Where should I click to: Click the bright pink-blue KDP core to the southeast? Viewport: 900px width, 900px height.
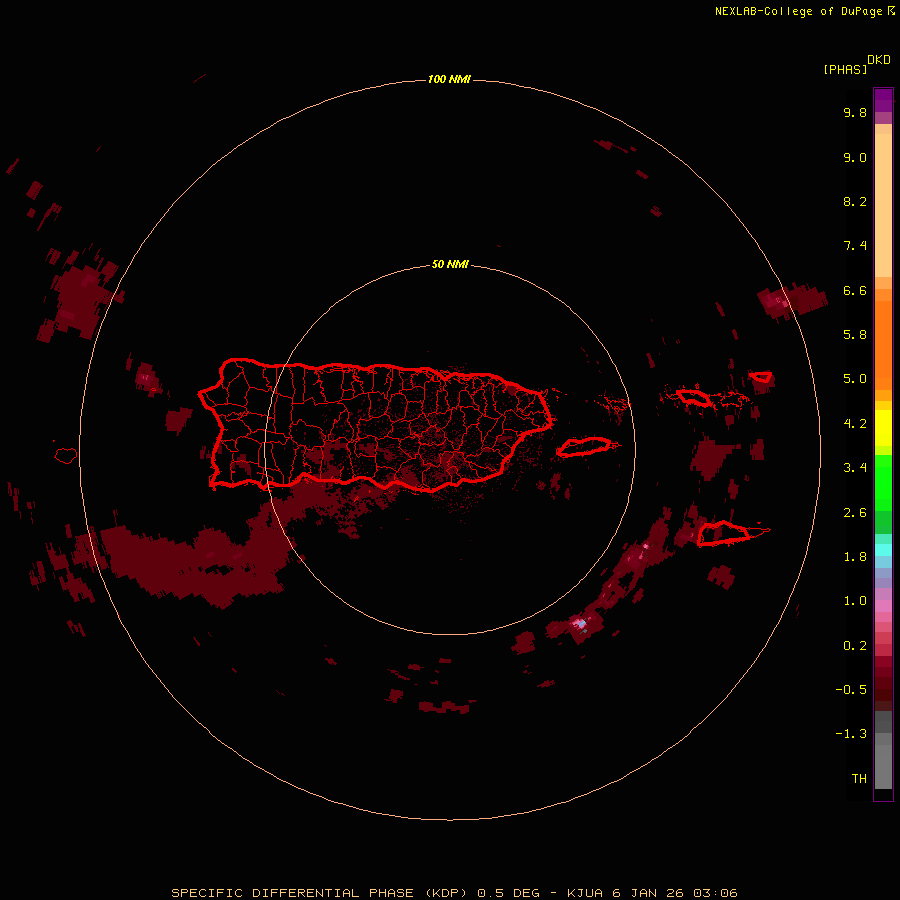coord(580,623)
